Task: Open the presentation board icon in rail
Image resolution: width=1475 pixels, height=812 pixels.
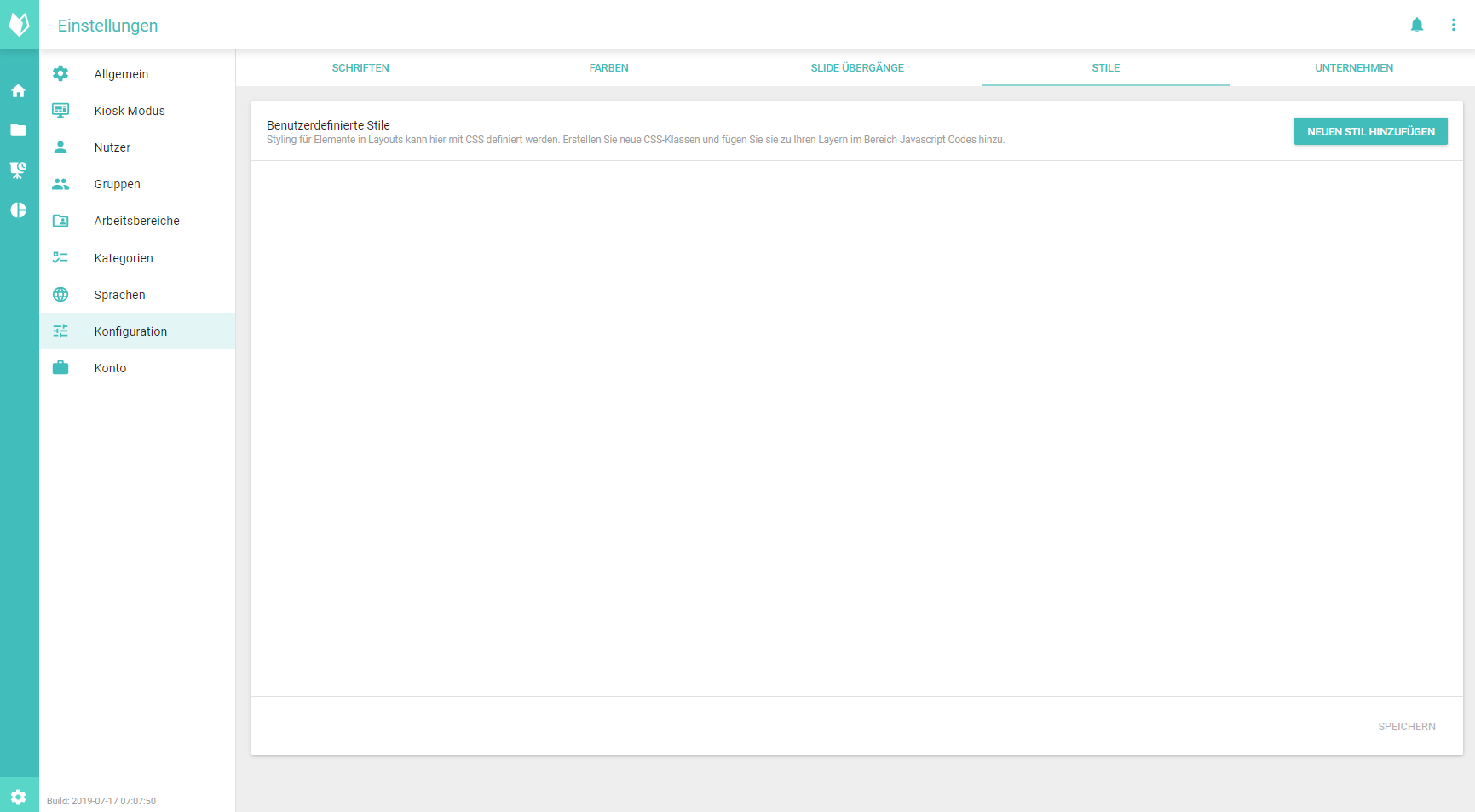Action: coord(18,170)
